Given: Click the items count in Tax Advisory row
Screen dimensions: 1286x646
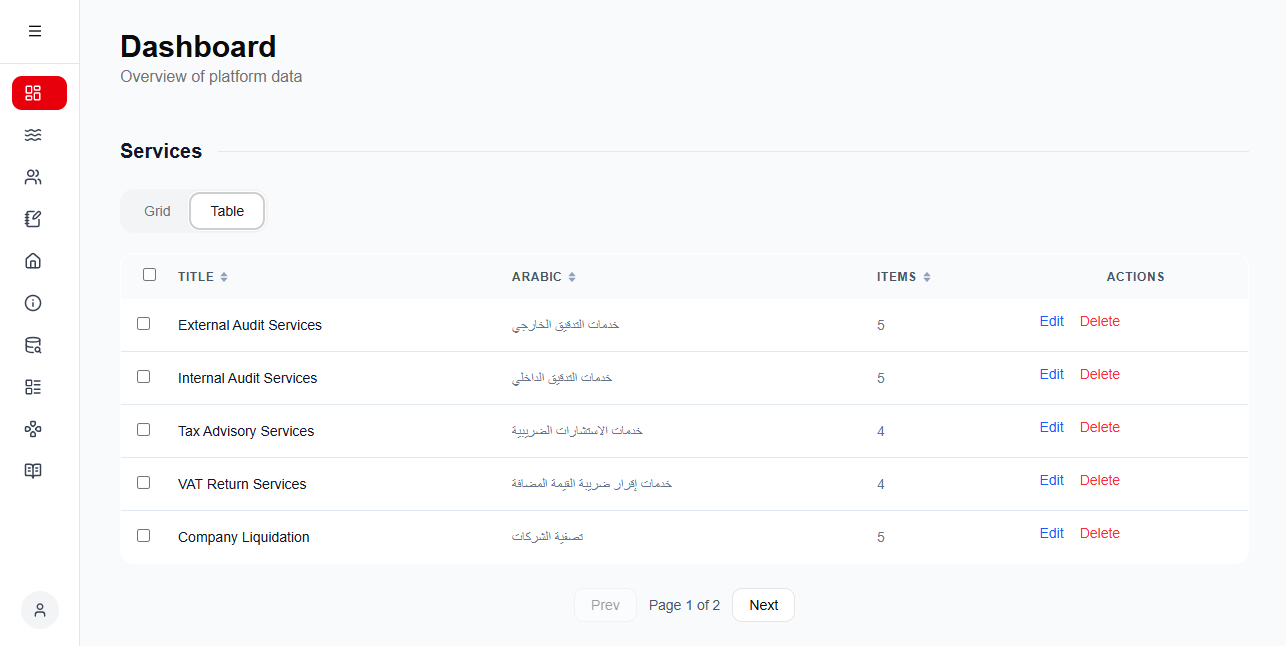Looking at the screenshot, I should click(881, 432).
